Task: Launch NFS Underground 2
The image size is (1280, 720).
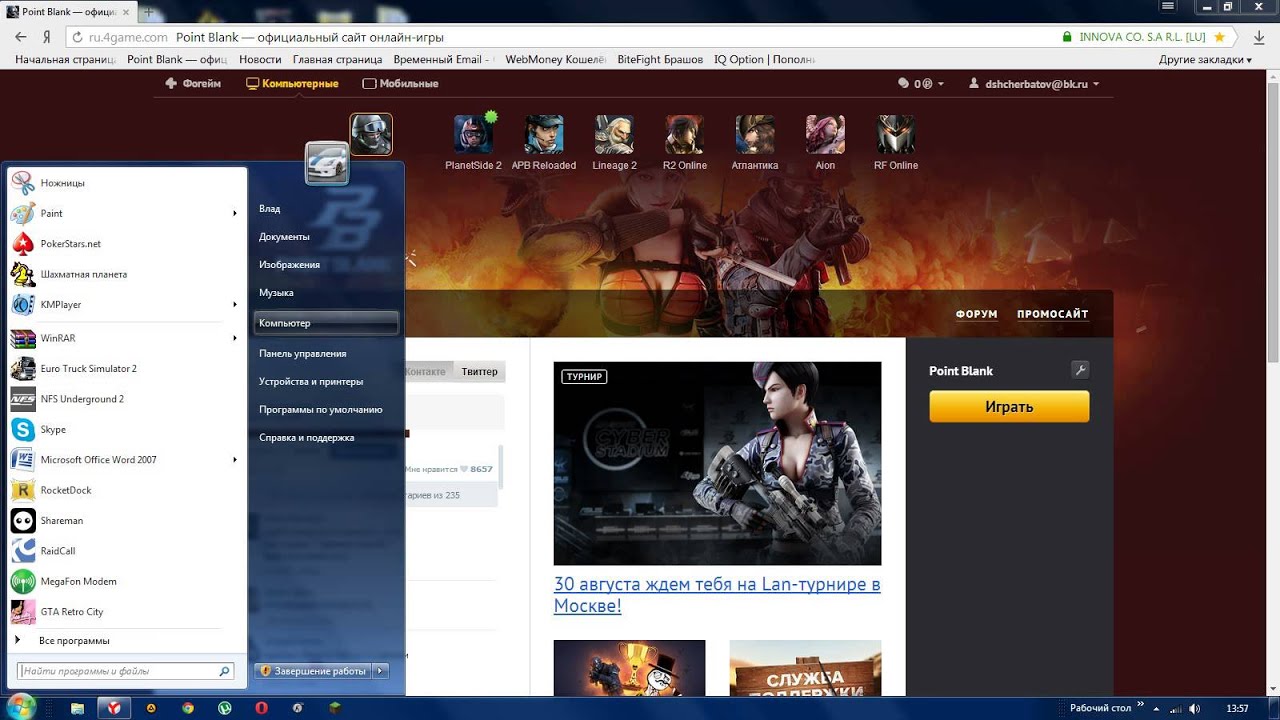Action: 127,399
